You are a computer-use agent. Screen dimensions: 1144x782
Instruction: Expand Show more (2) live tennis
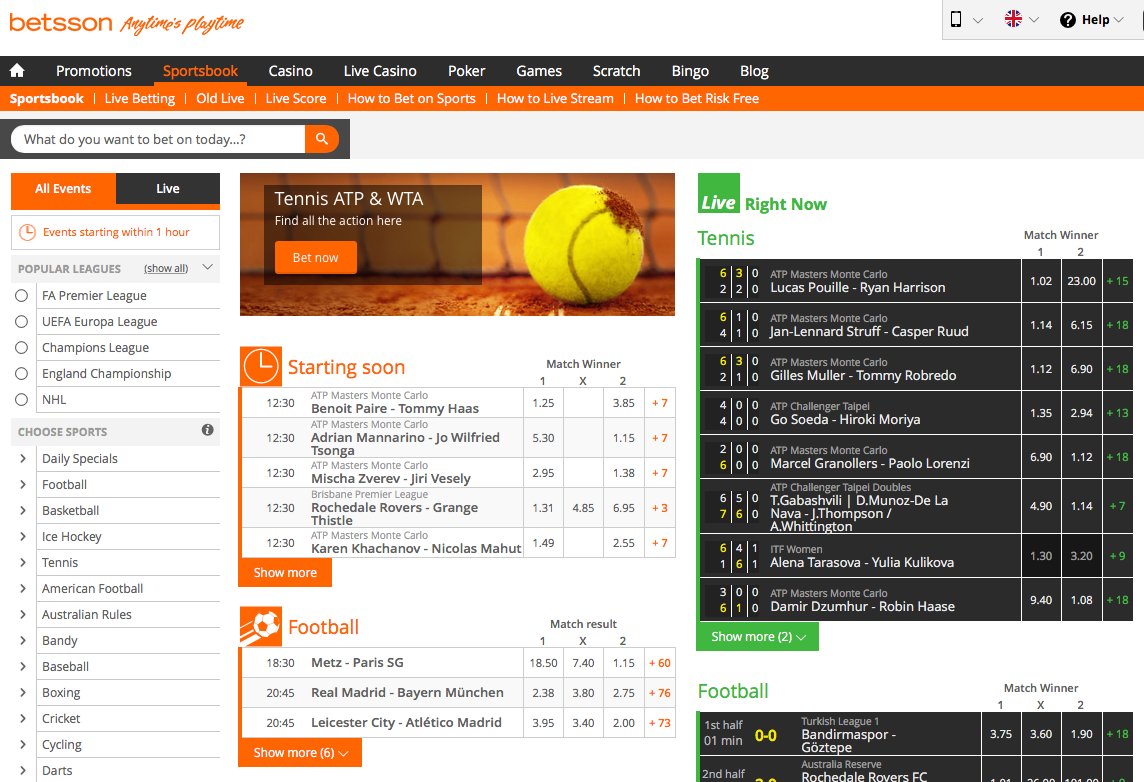click(758, 637)
